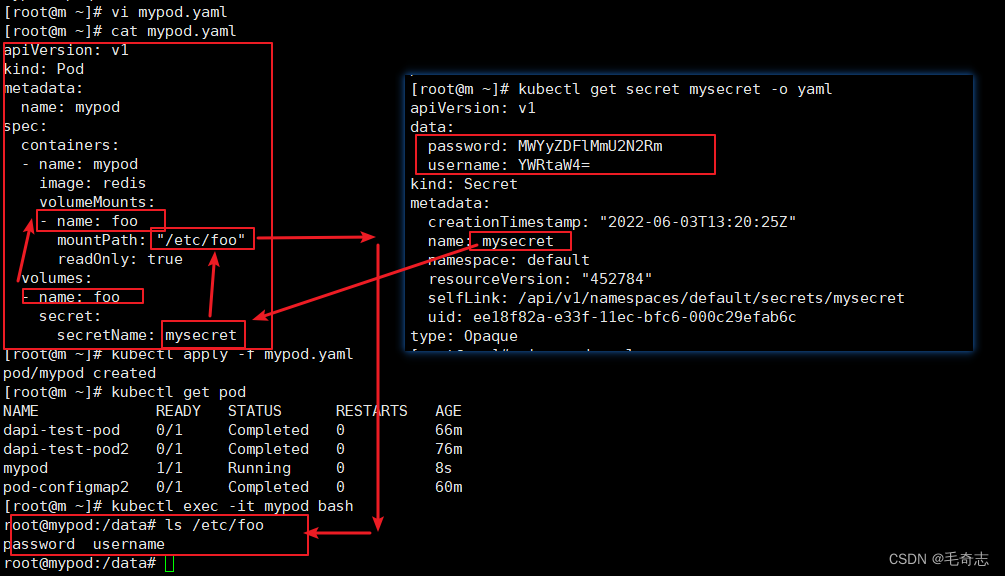
Task: Click the 'volumes:' line
Action: [56, 278]
